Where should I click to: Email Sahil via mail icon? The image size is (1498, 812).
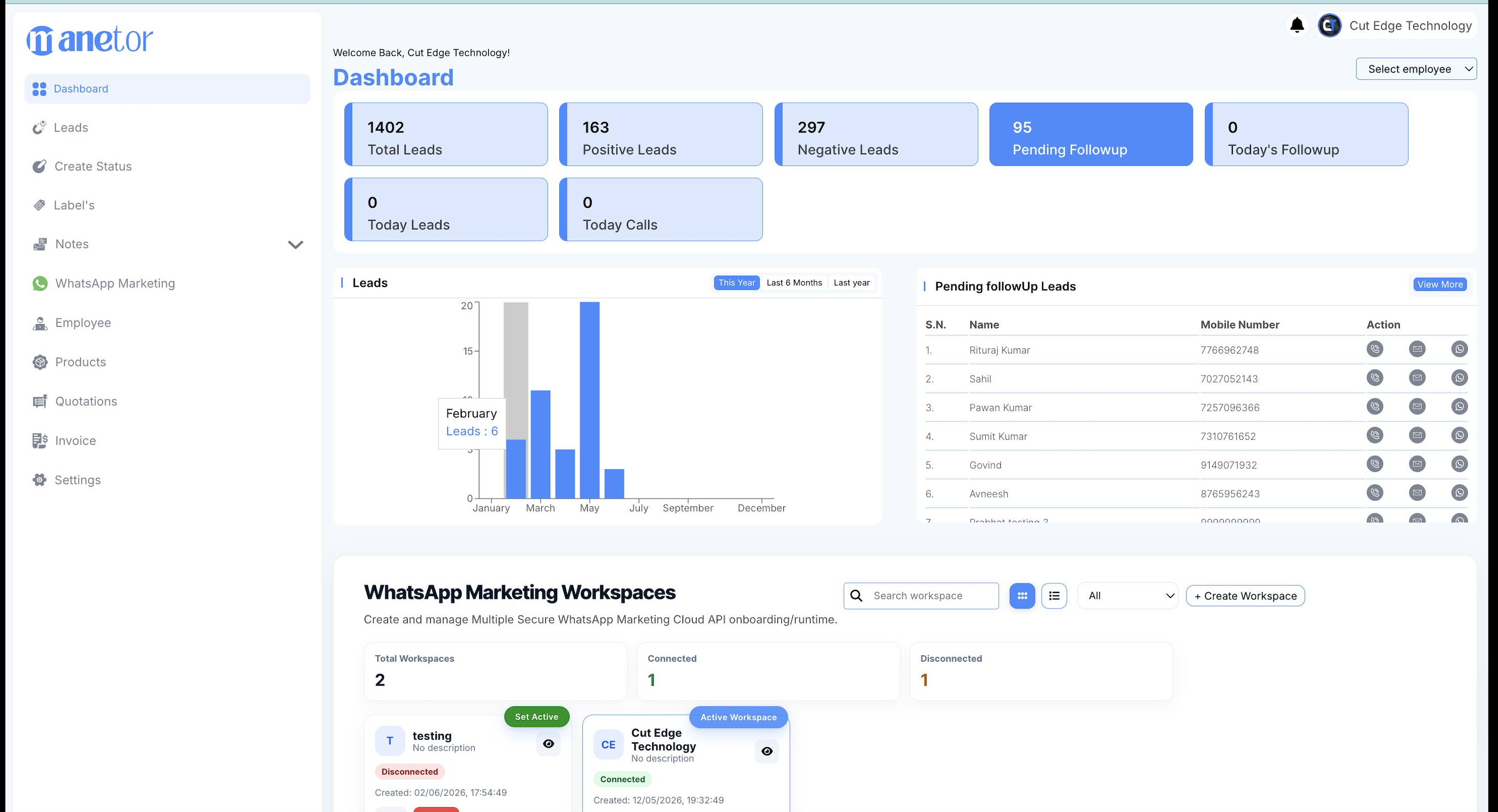1417,378
